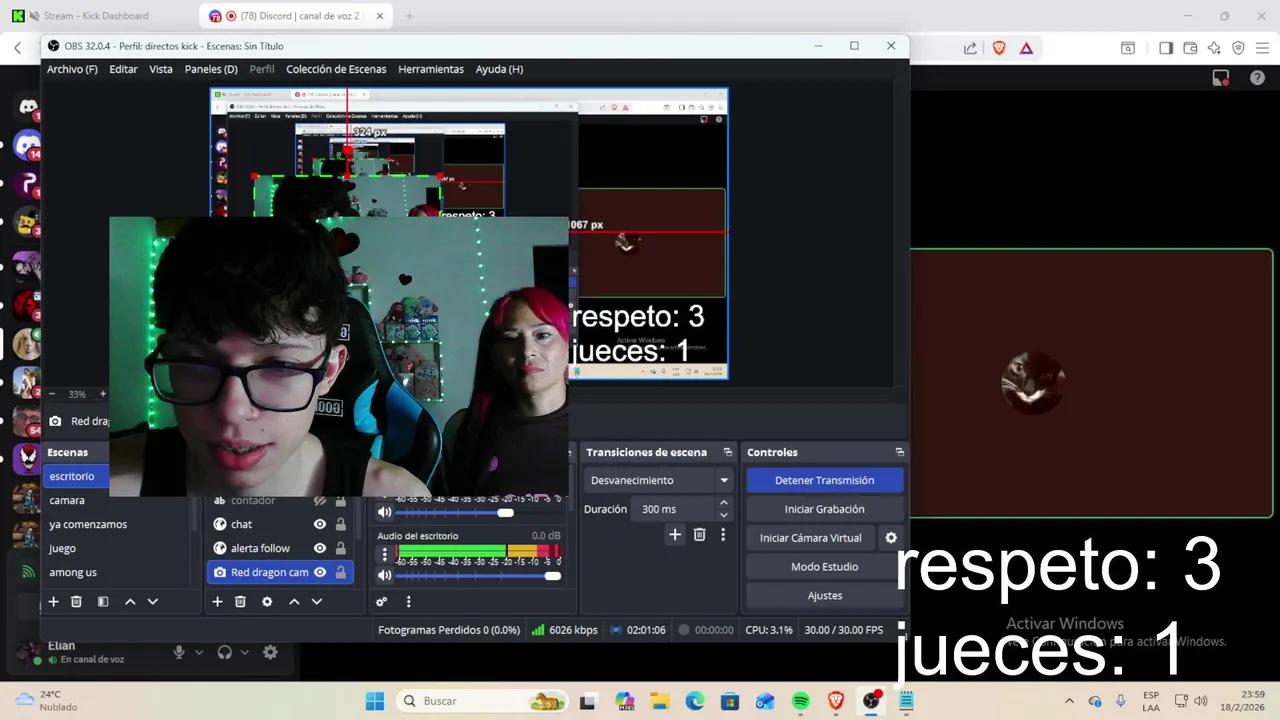Toggle lock on Red dragon cam source
Image resolution: width=1280 pixels, height=720 pixels.
point(341,572)
